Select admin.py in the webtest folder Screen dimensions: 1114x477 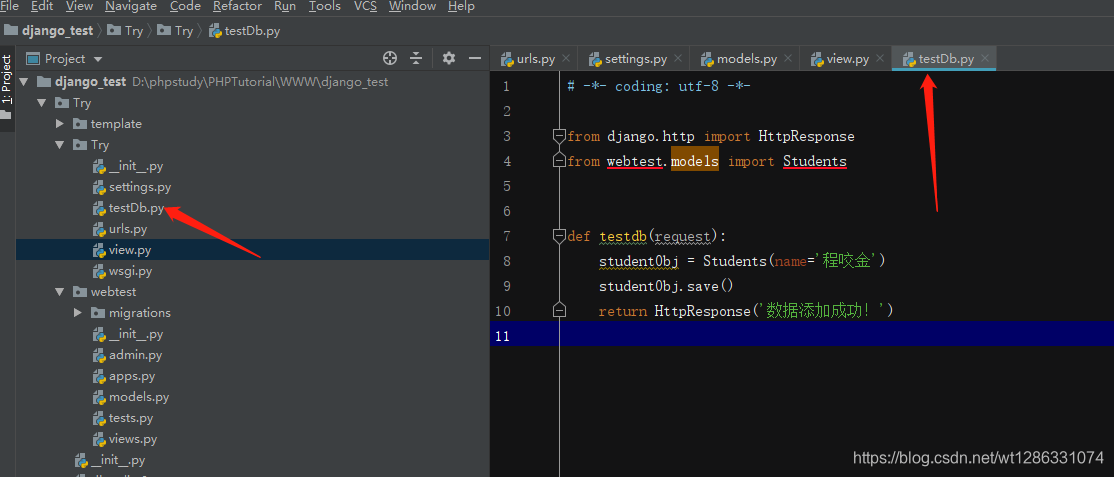136,355
